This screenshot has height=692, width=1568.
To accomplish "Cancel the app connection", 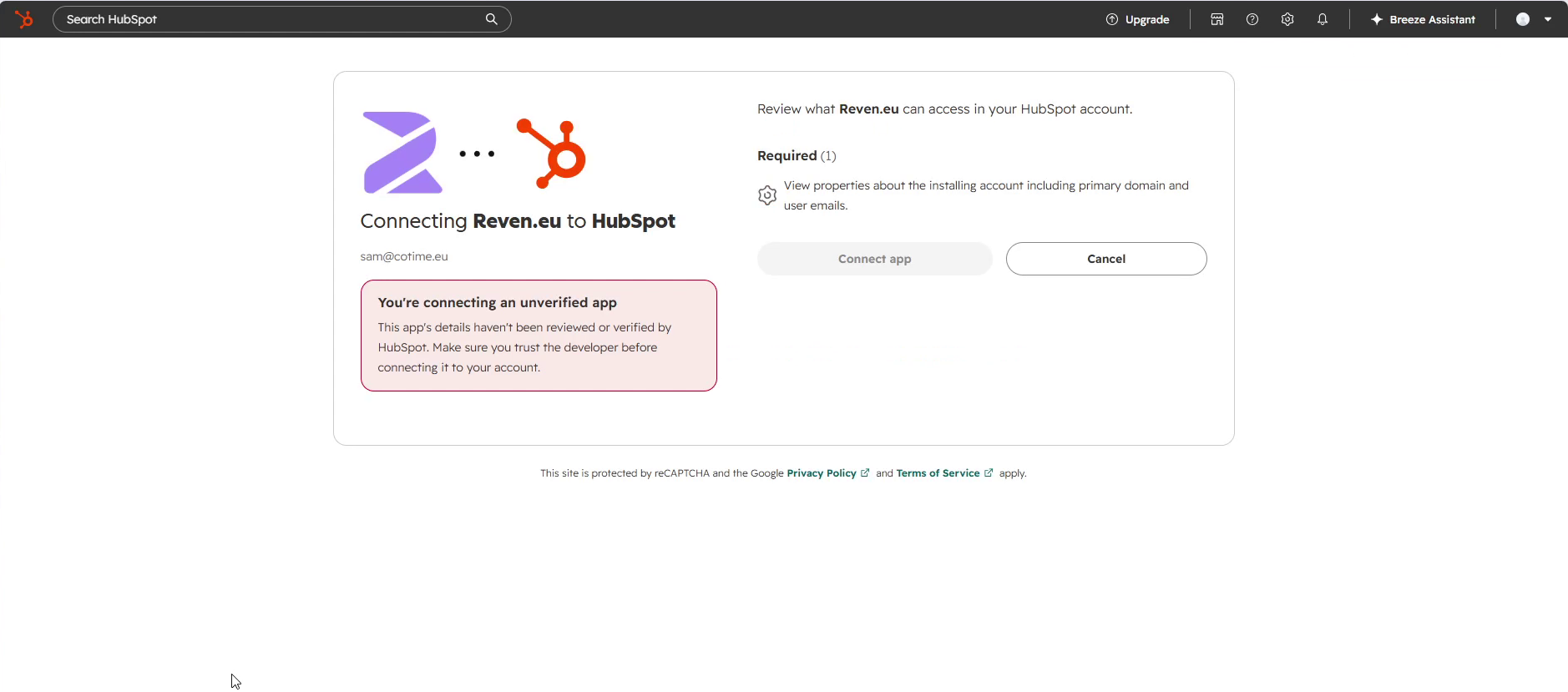I will click(x=1105, y=259).
